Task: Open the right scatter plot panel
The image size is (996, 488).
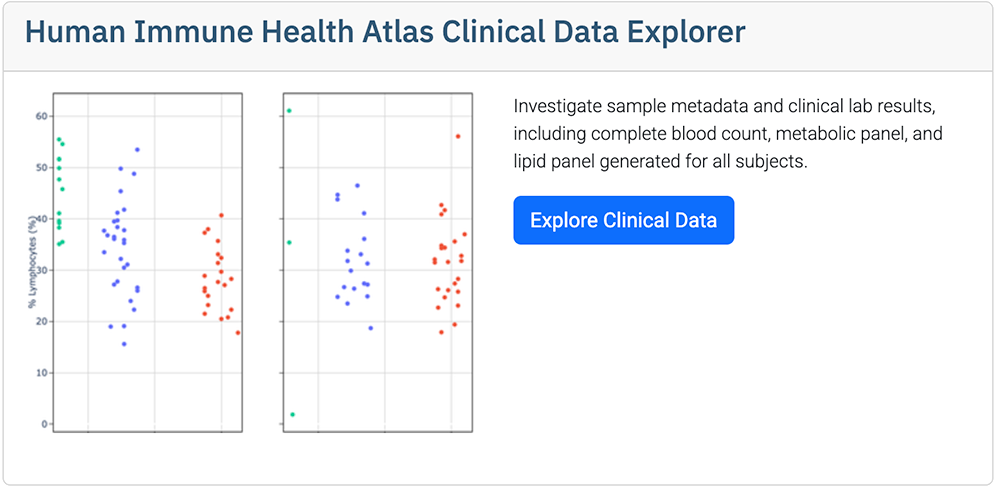Action: pyautogui.click(x=378, y=262)
